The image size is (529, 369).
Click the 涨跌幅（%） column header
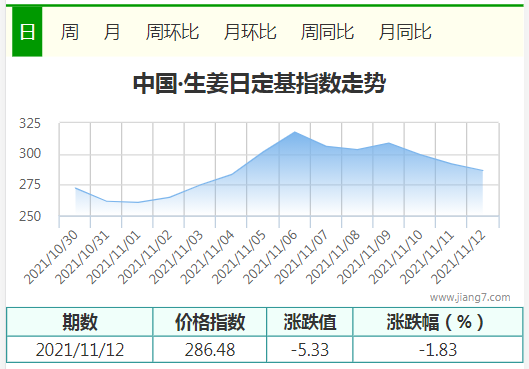pos(438,322)
